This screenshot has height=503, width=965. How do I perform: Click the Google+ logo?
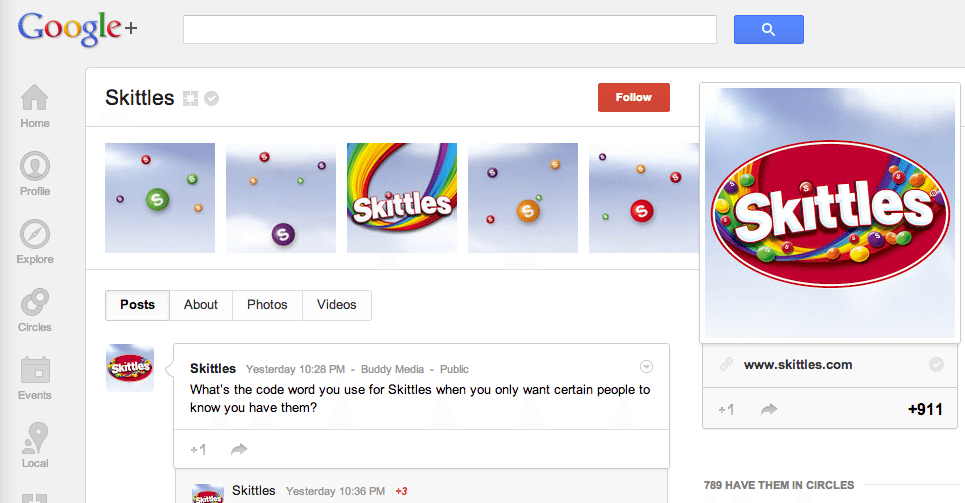pyautogui.click(x=78, y=28)
